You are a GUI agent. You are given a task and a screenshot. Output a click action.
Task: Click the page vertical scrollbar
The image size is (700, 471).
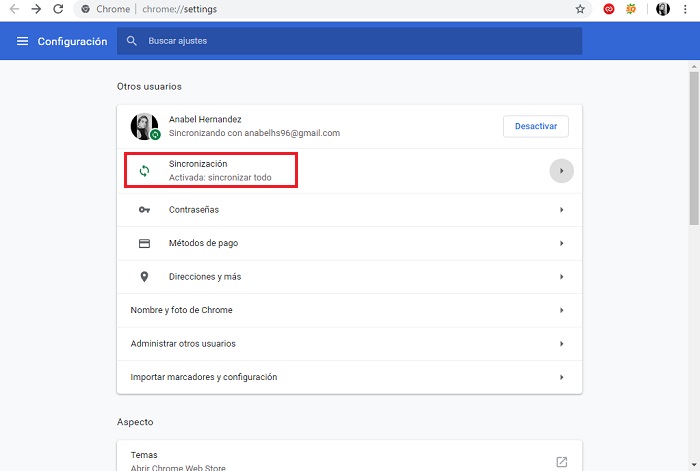click(694, 150)
